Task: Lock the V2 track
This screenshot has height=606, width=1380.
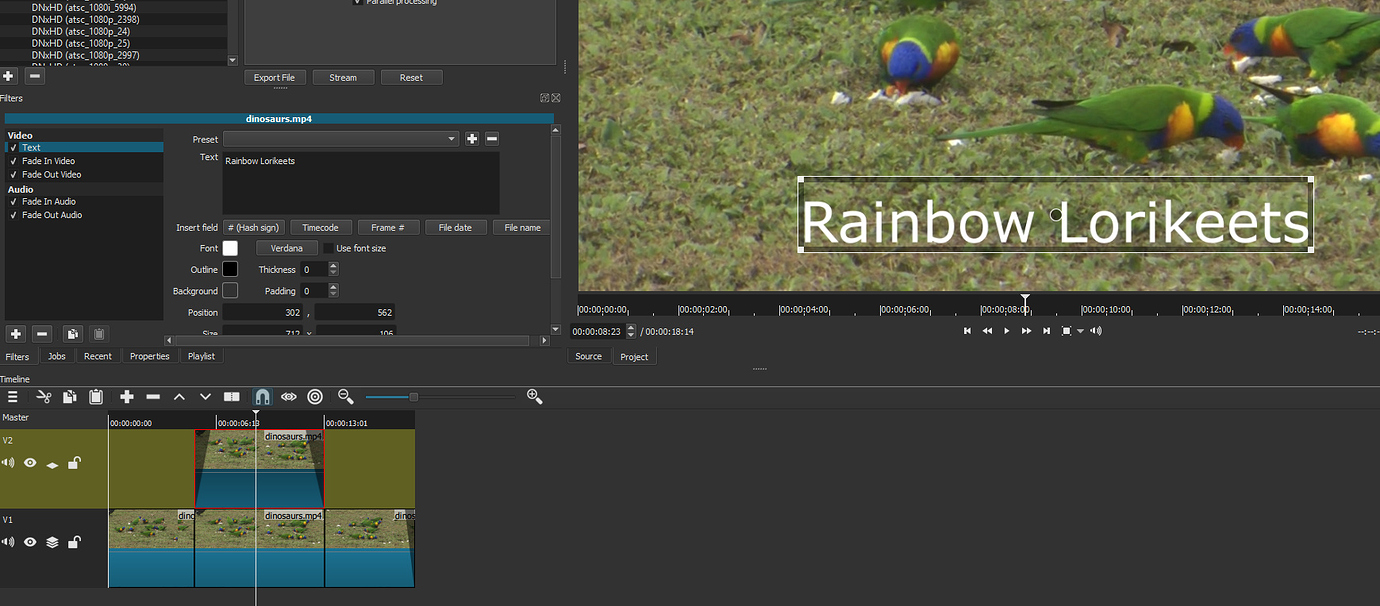Action: point(74,462)
